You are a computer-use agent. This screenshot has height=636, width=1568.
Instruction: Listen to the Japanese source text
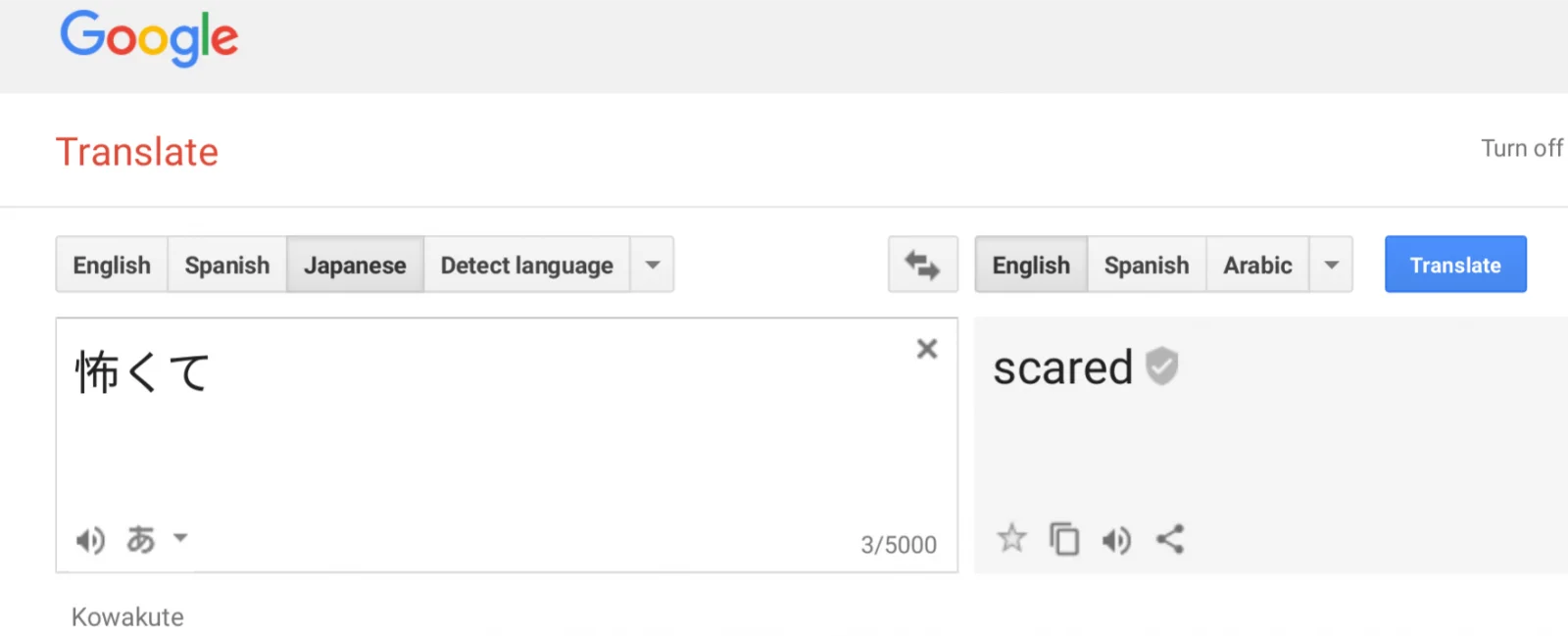[x=90, y=540]
